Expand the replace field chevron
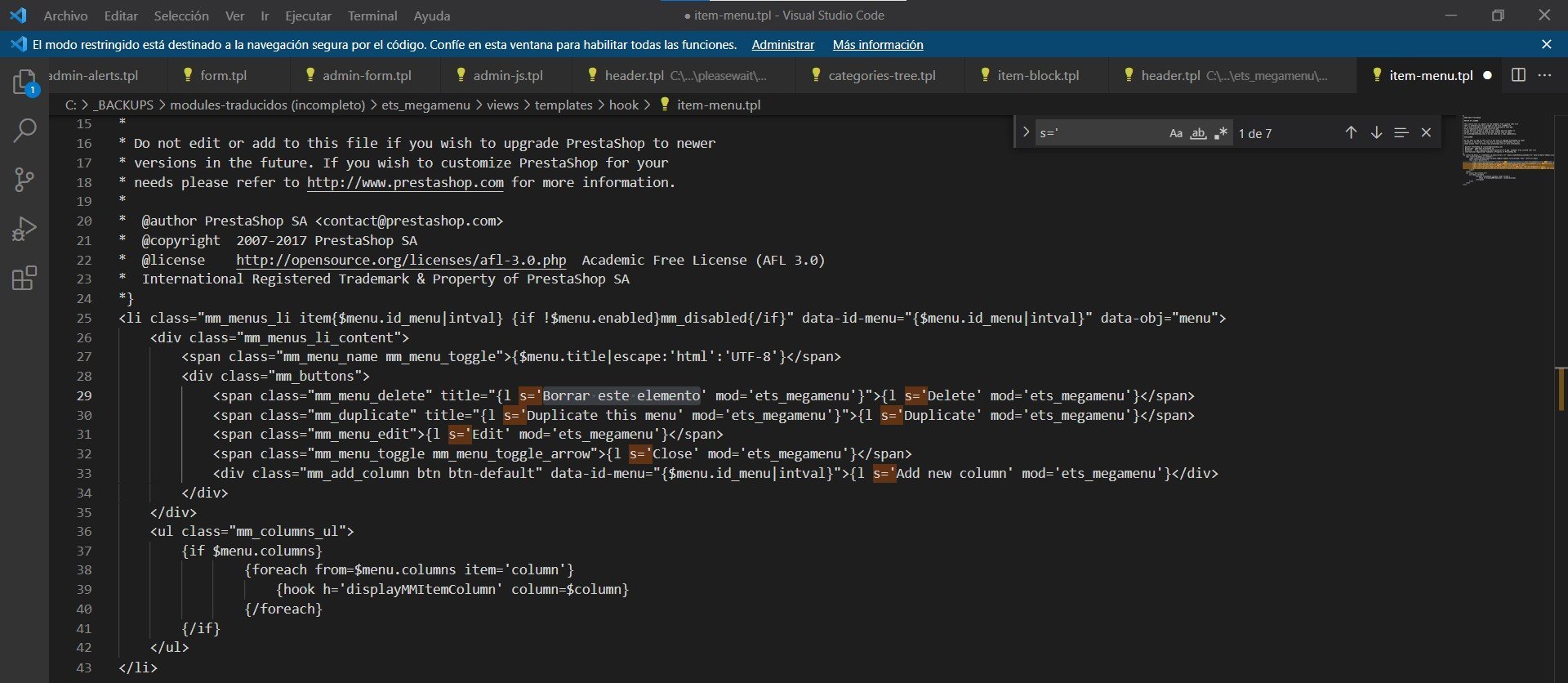This screenshot has height=683, width=1568. [x=1026, y=132]
